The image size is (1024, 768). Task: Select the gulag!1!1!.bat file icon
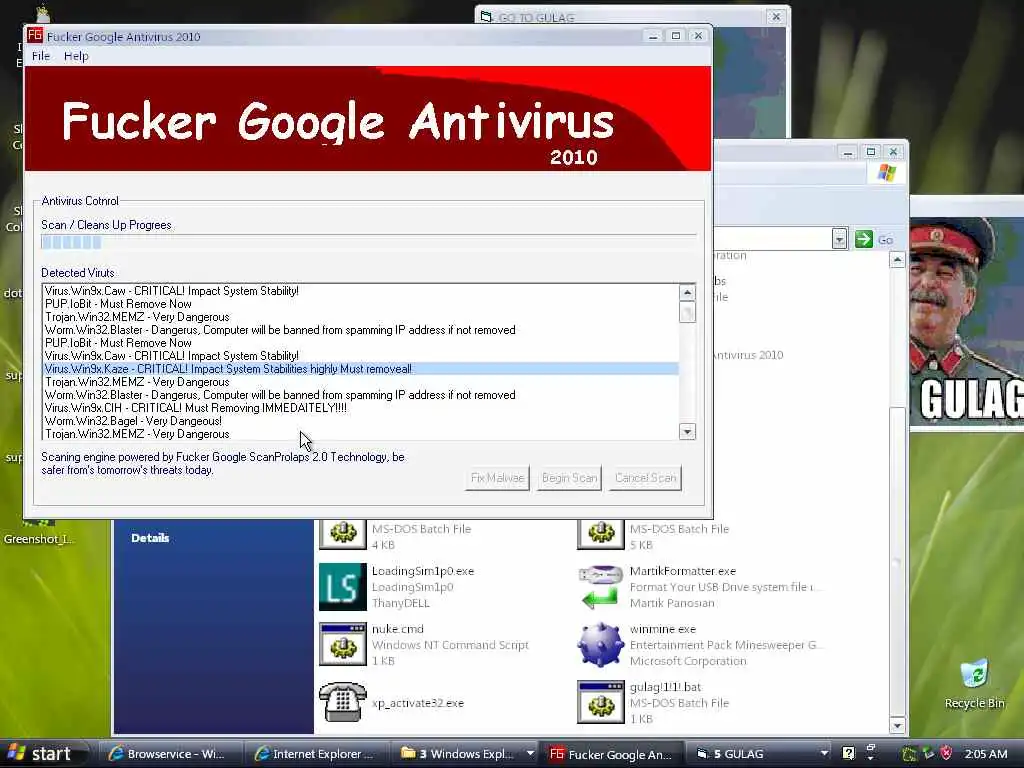tap(600, 702)
